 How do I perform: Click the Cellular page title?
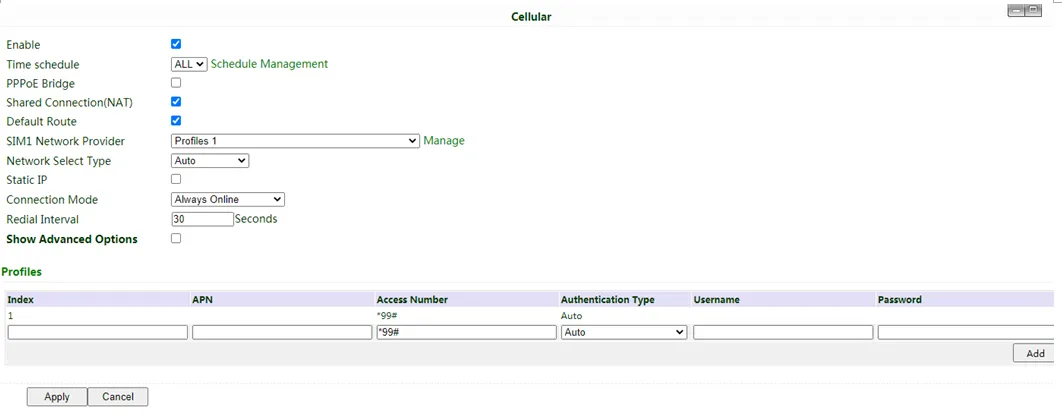(531, 16)
